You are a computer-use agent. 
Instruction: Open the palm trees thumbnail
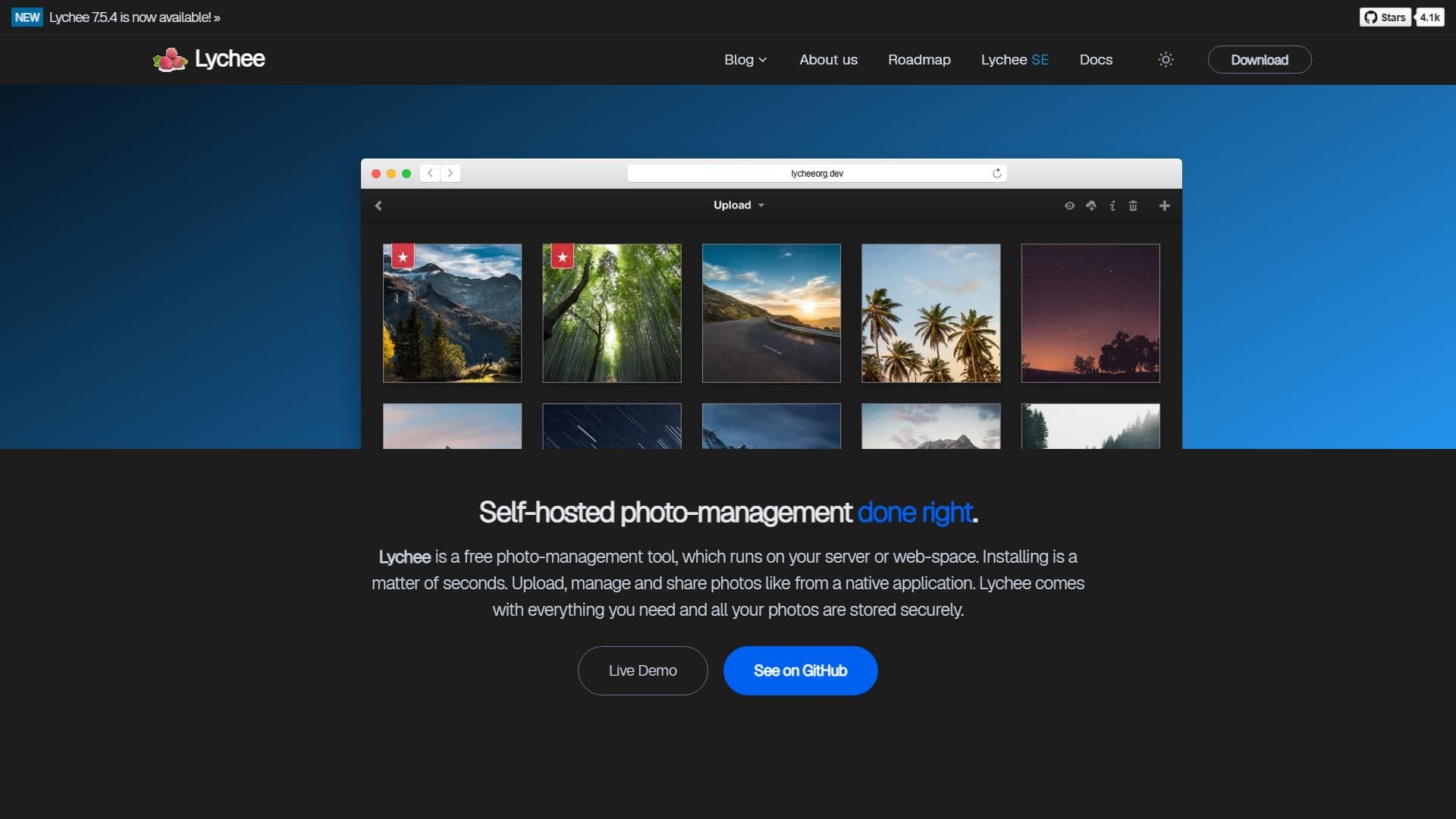tap(931, 312)
